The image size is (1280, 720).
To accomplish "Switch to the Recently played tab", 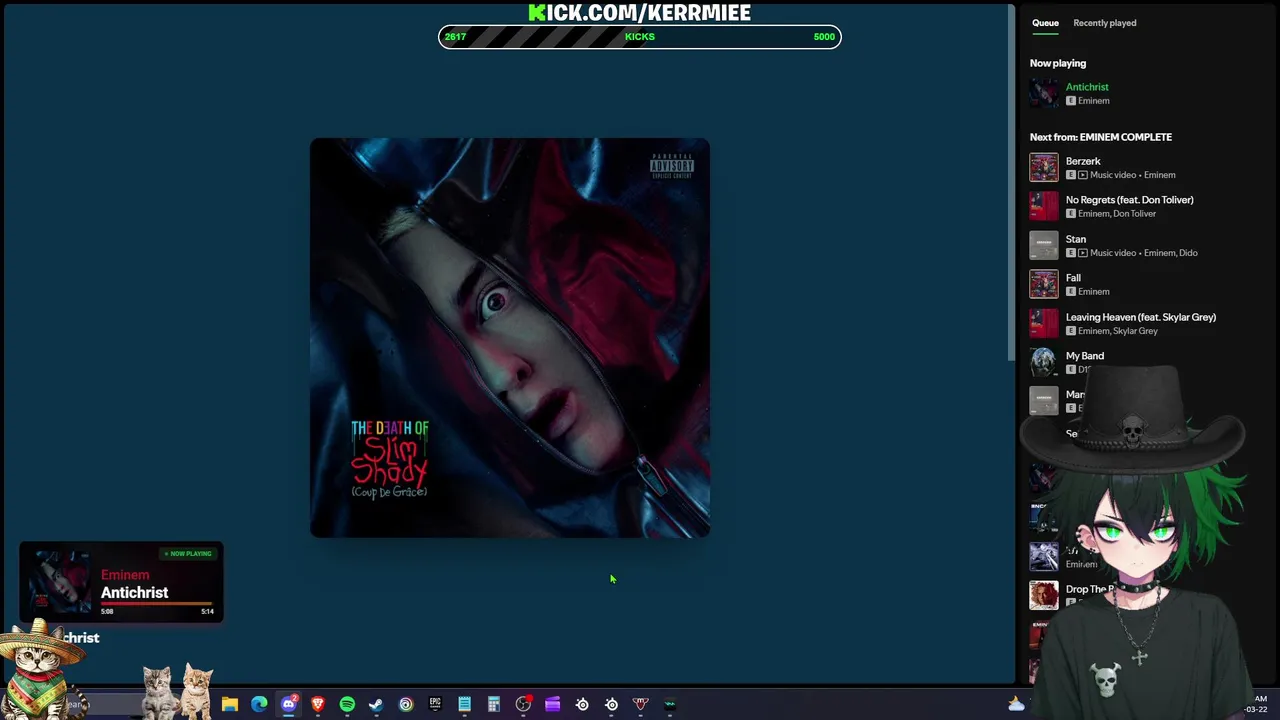I will coord(1104,23).
